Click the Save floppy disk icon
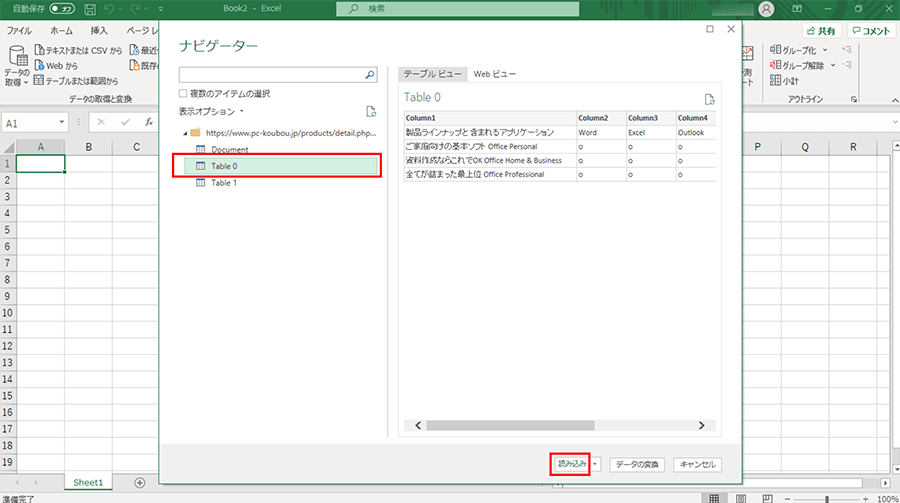Screen dimensions: 900x503 (x=90, y=9)
